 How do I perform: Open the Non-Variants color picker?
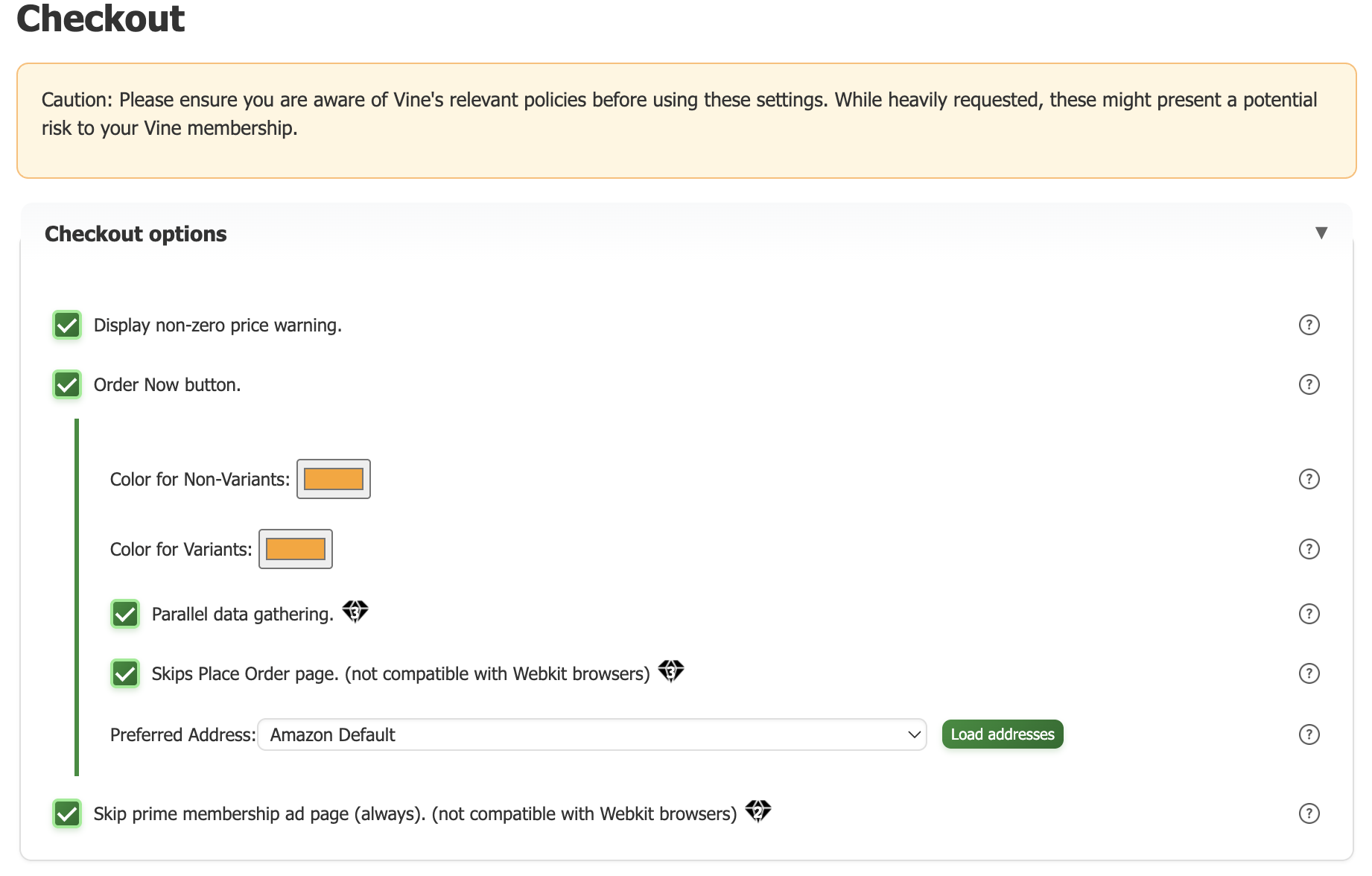[334, 479]
